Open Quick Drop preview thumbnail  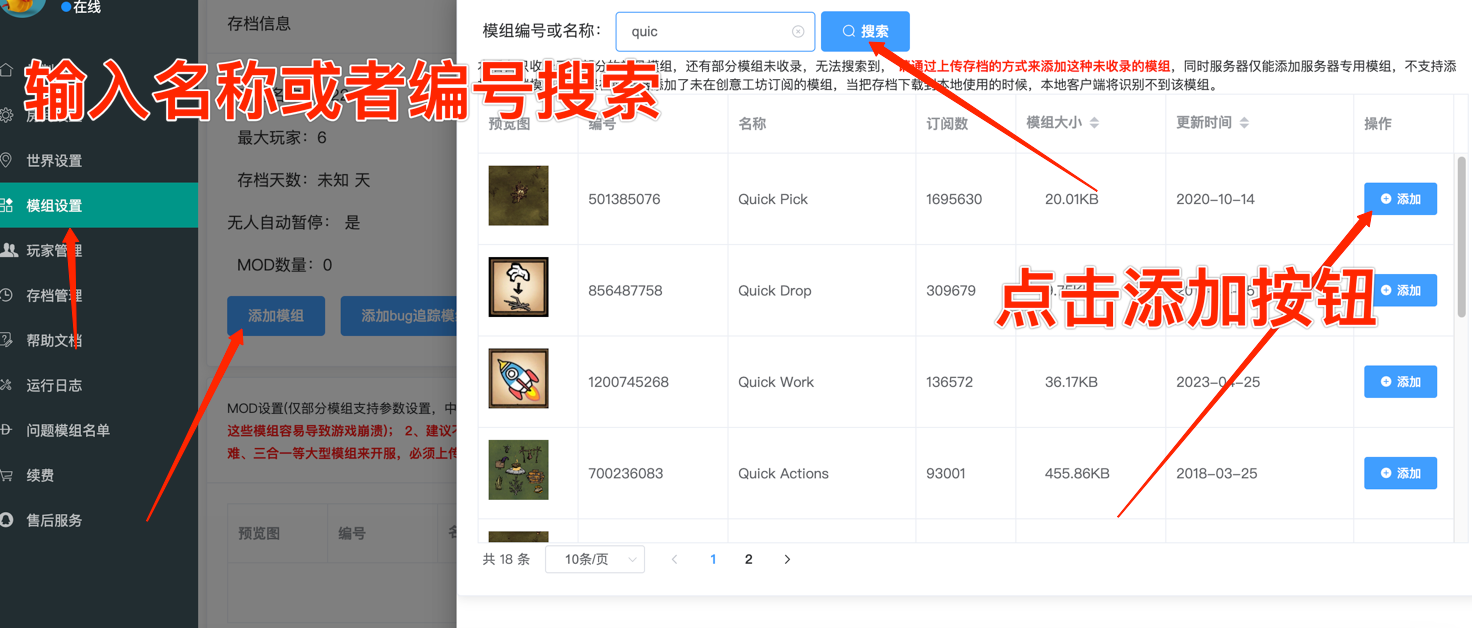518,287
